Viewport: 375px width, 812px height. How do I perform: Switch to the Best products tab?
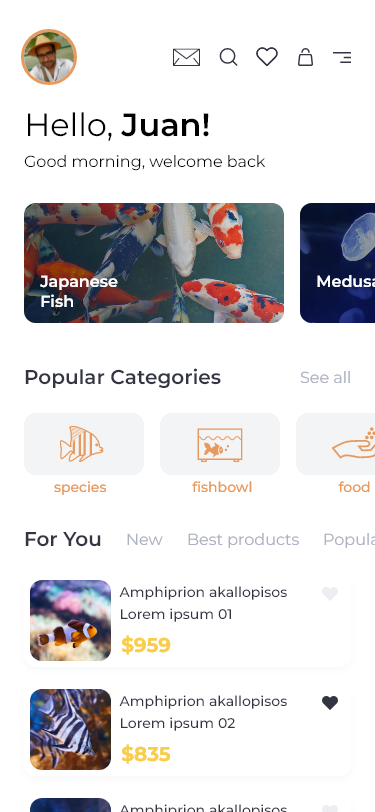[x=243, y=540]
